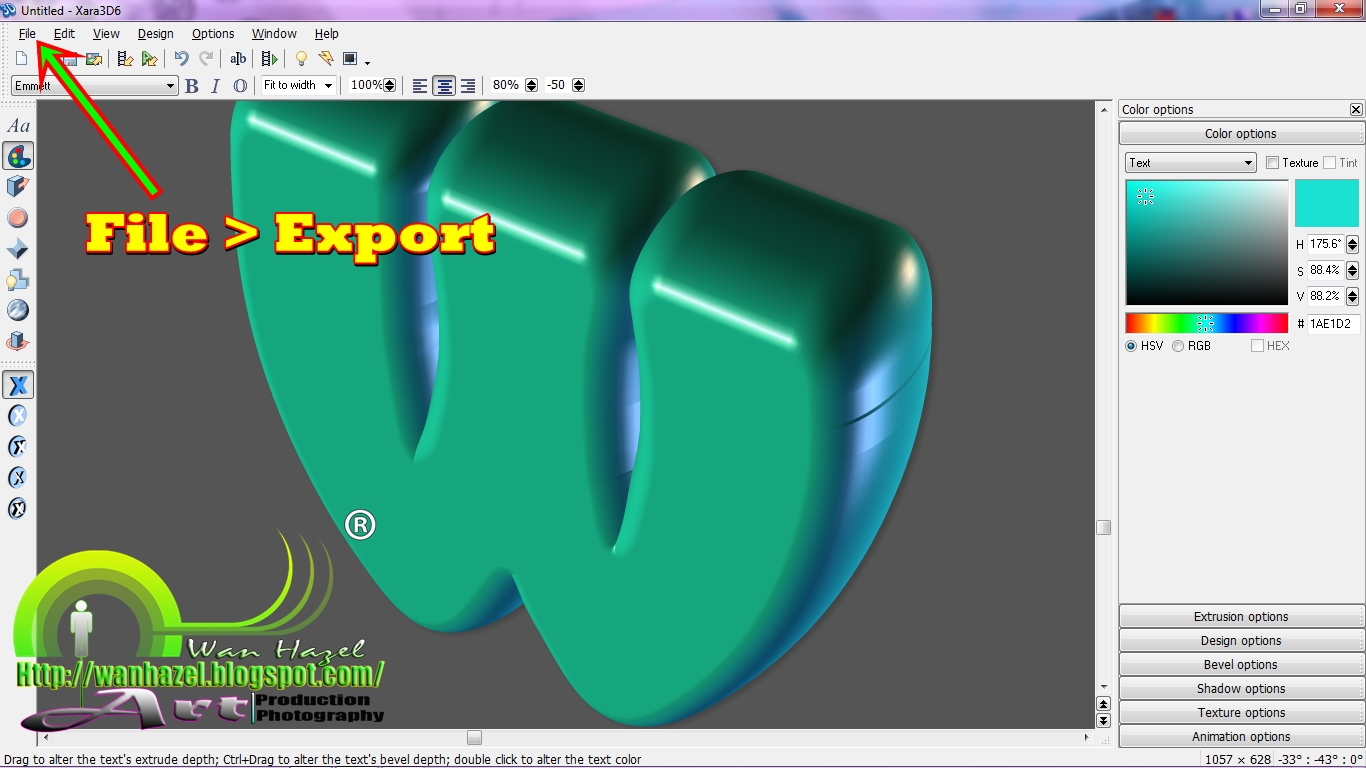The width and height of the screenshot is (1366, 768).
Task: Expand the Shadow options panel
Action: (1241, 689)
